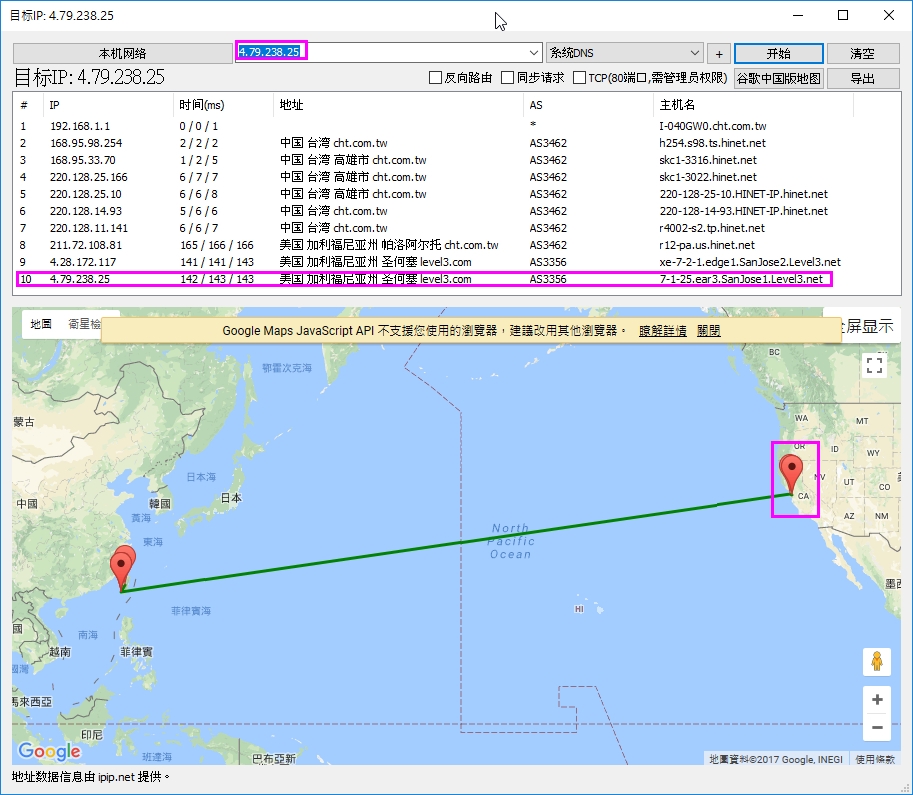Toggle the map fullscreen icon
The image size is (913, 795).
pos(874,365)
